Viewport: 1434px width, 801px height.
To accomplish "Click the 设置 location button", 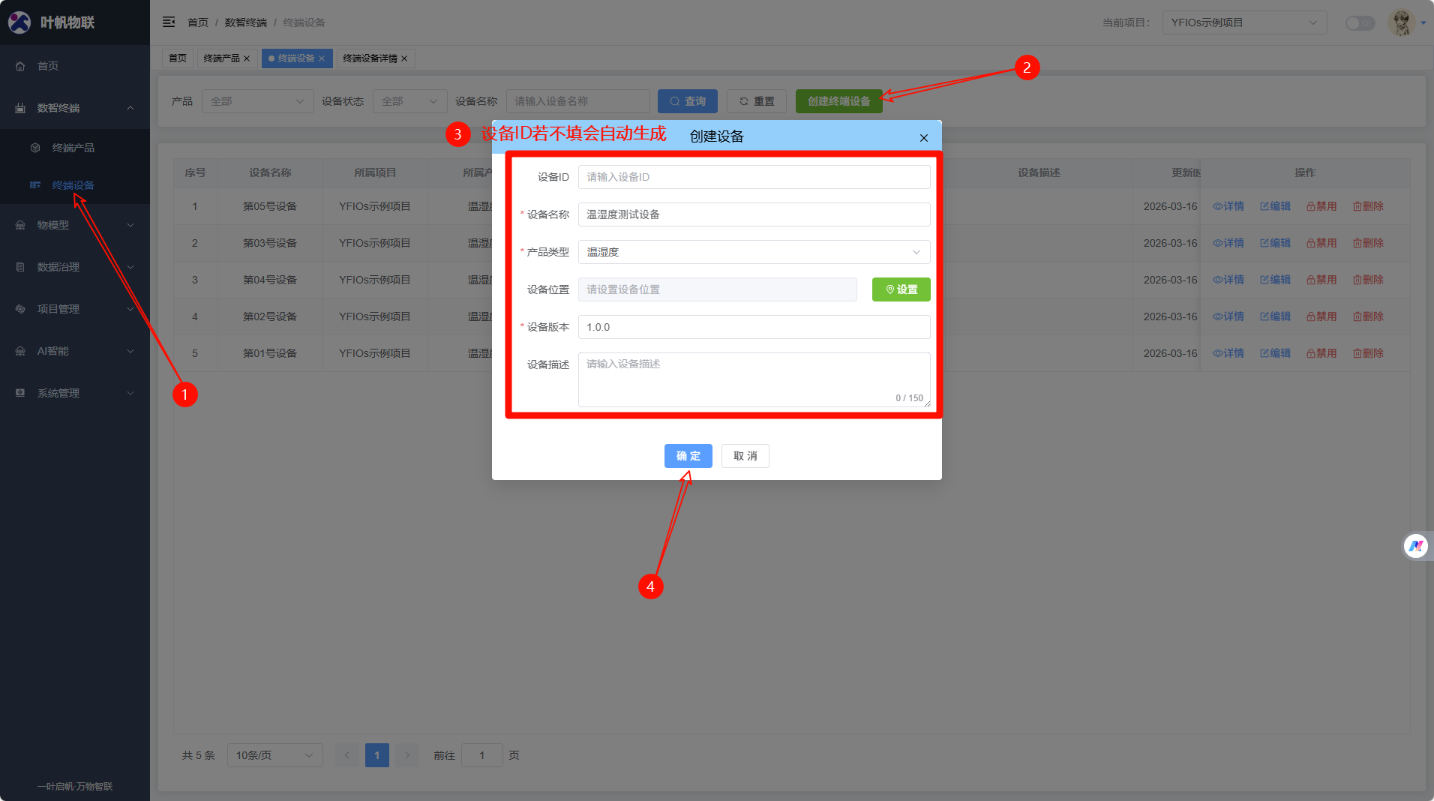I will point(901,289).
